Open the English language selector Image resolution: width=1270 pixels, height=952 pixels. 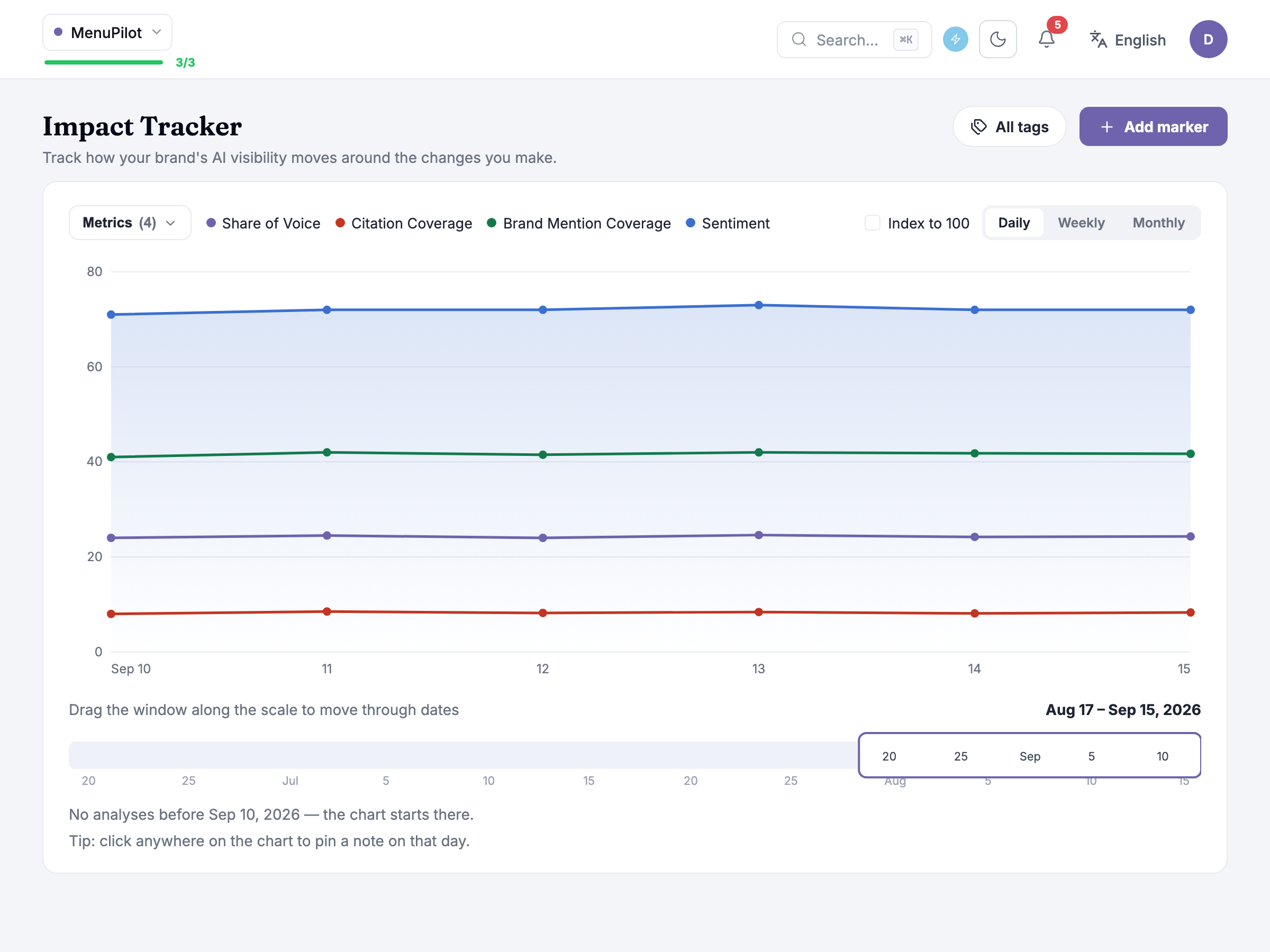pos(1128,40)
